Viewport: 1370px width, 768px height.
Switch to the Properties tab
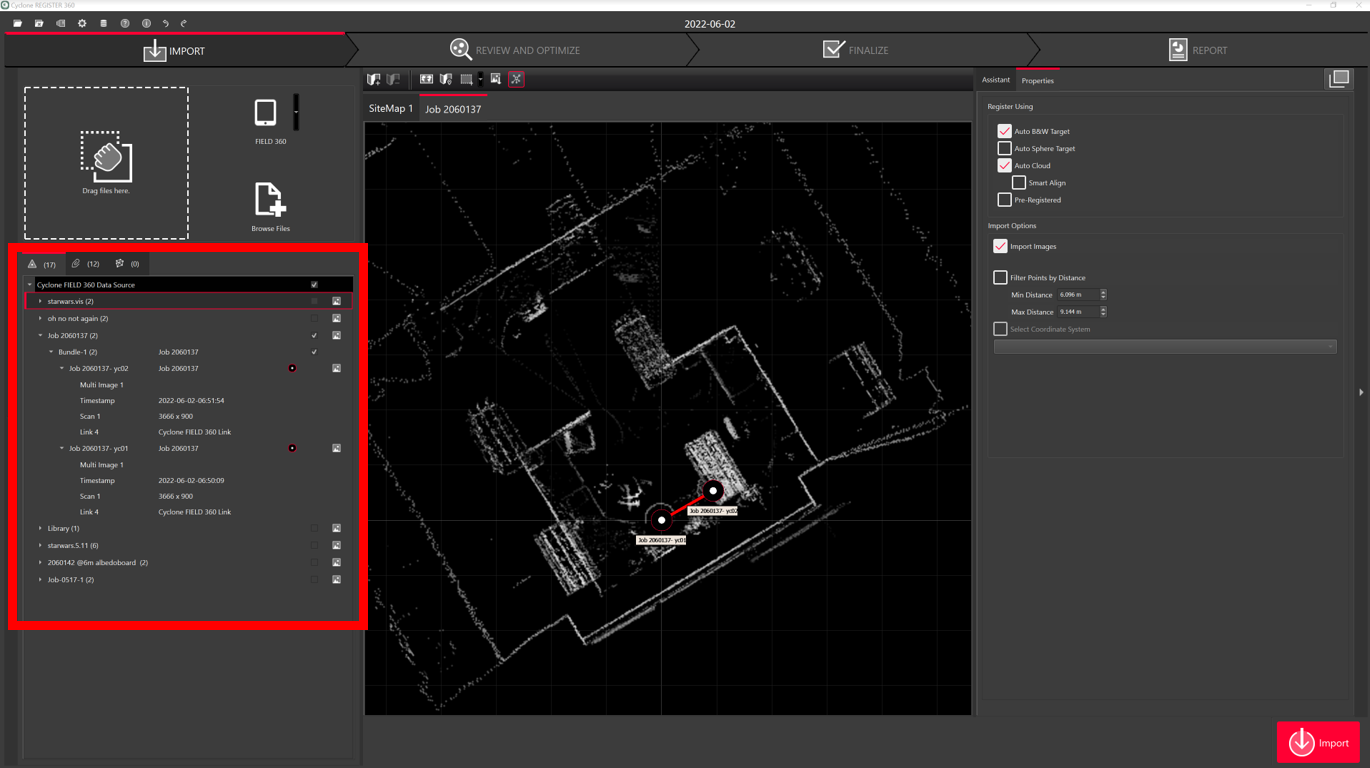(1038, 81)
